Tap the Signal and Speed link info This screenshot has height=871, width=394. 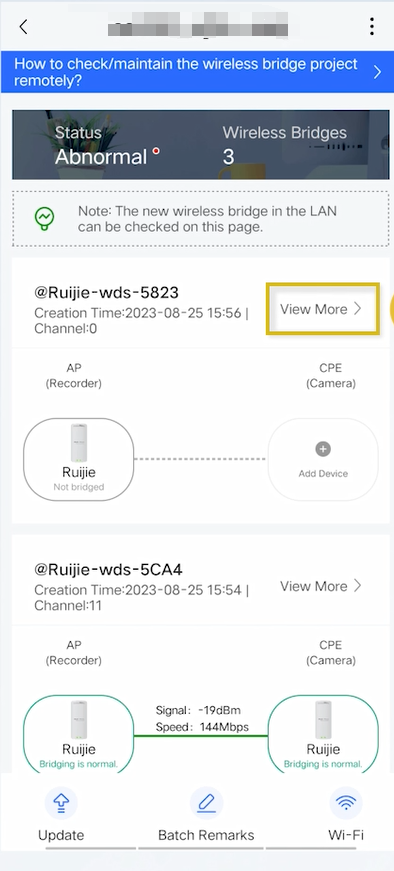[202, 718]
